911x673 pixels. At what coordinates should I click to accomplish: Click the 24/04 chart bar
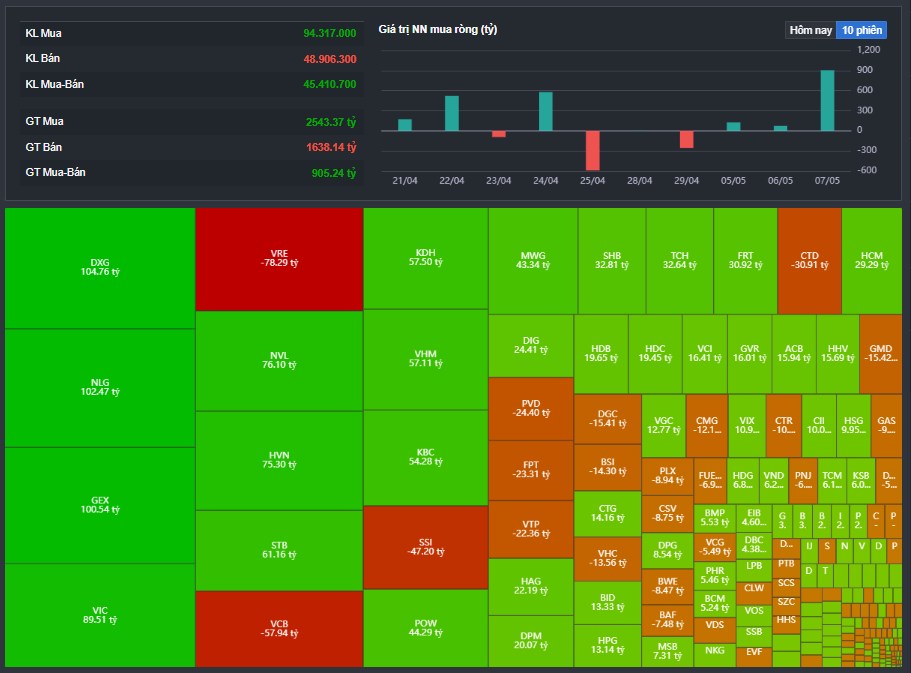(546, 112)
